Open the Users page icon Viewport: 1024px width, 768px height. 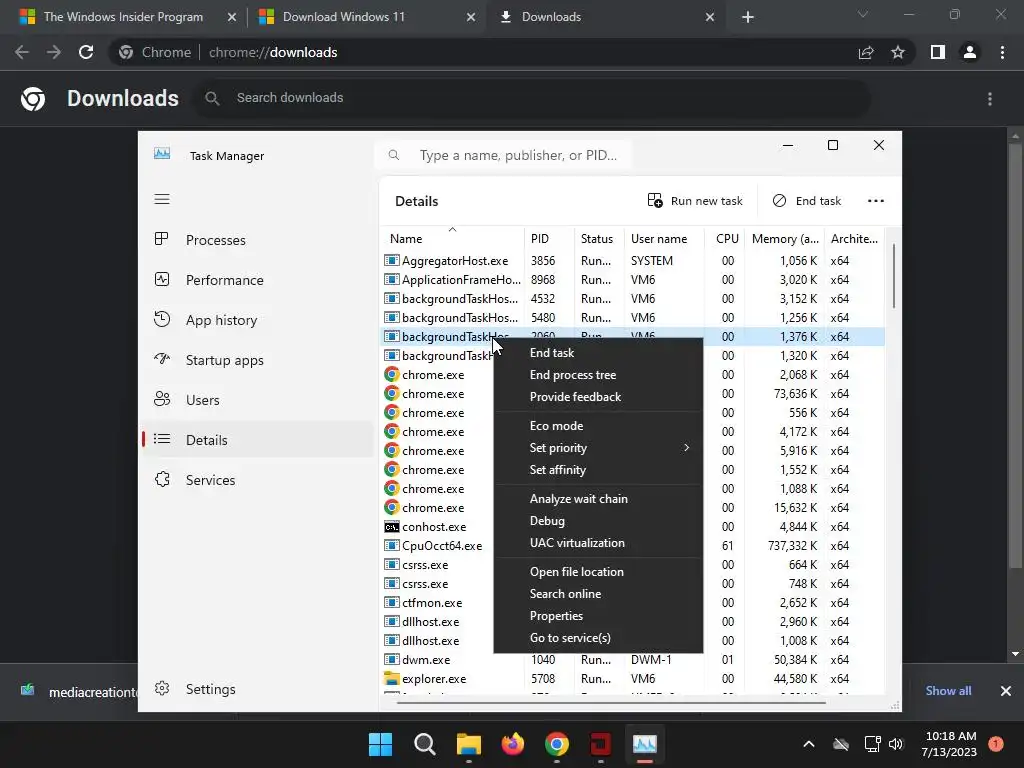[162, 399]
